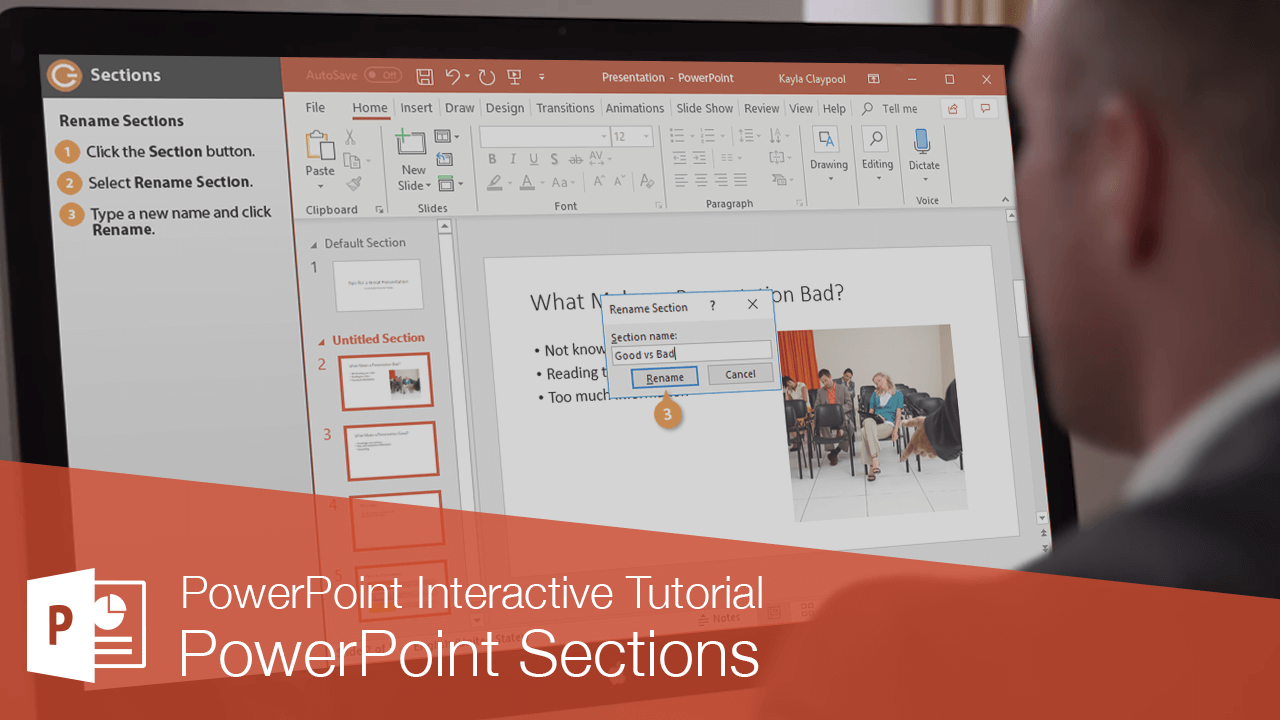Image resolution: width=1280 pixels, height=720 pixels.
Task: Enable underline formatting
Action: (533, 159)
